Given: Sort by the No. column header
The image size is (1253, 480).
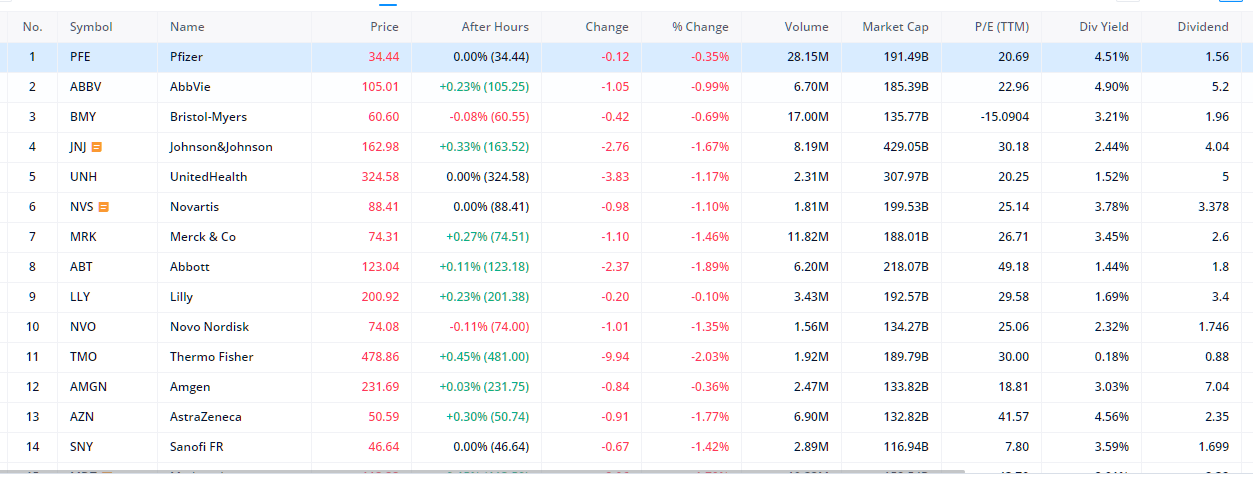Looking at the screenshot, I should click(32, 27).
